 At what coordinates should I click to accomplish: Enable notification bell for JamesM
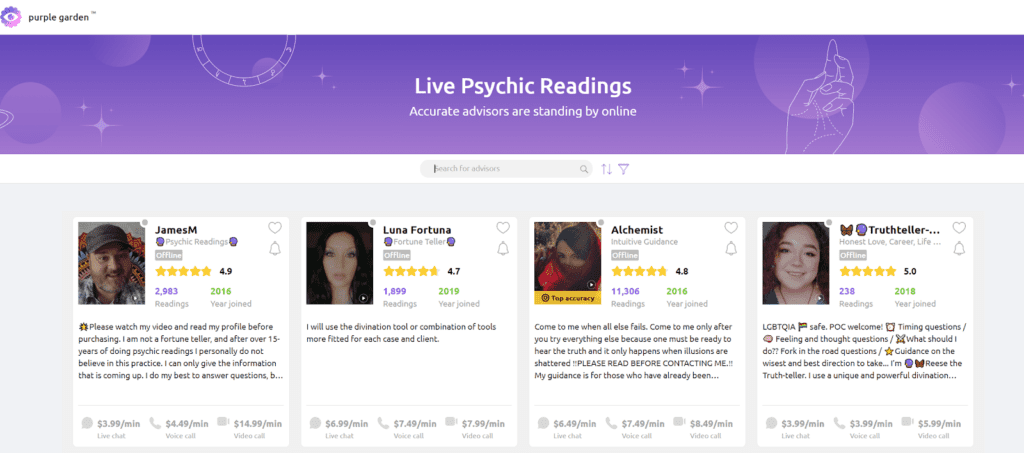[275, 248]
